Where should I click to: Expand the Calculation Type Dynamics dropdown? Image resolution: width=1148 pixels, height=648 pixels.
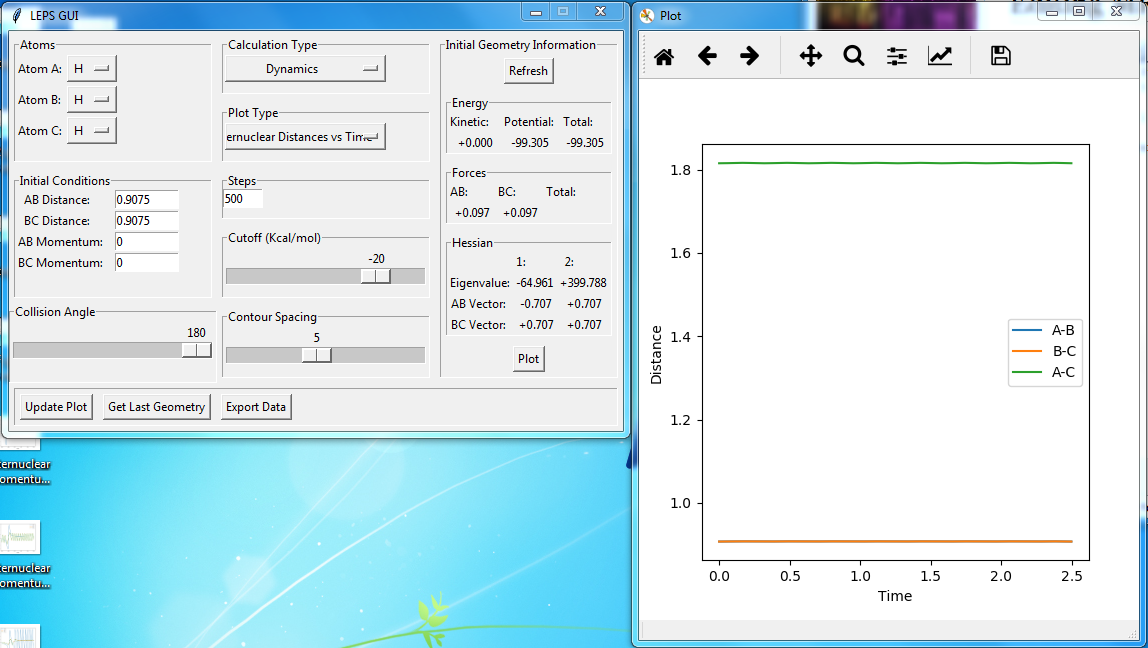[305, 69]
